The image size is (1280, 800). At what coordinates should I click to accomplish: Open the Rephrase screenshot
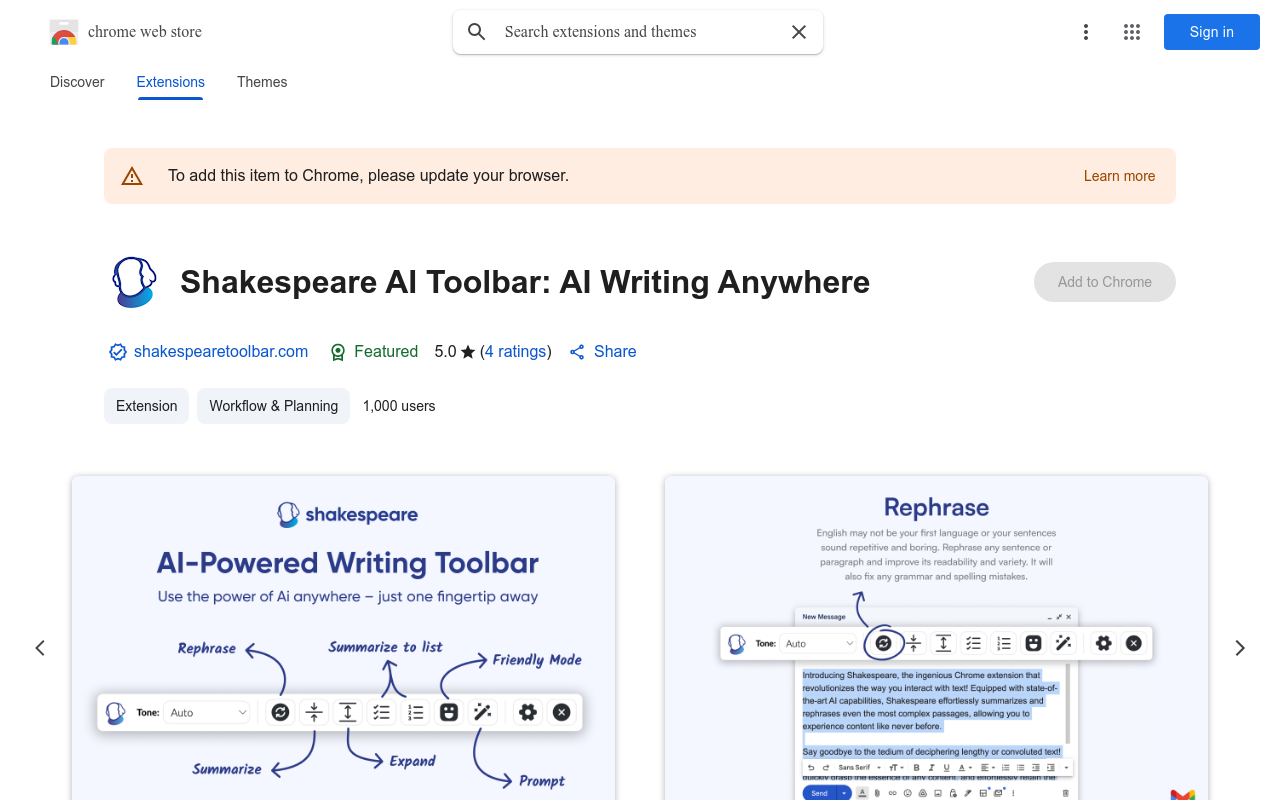(x=936, y=638)
